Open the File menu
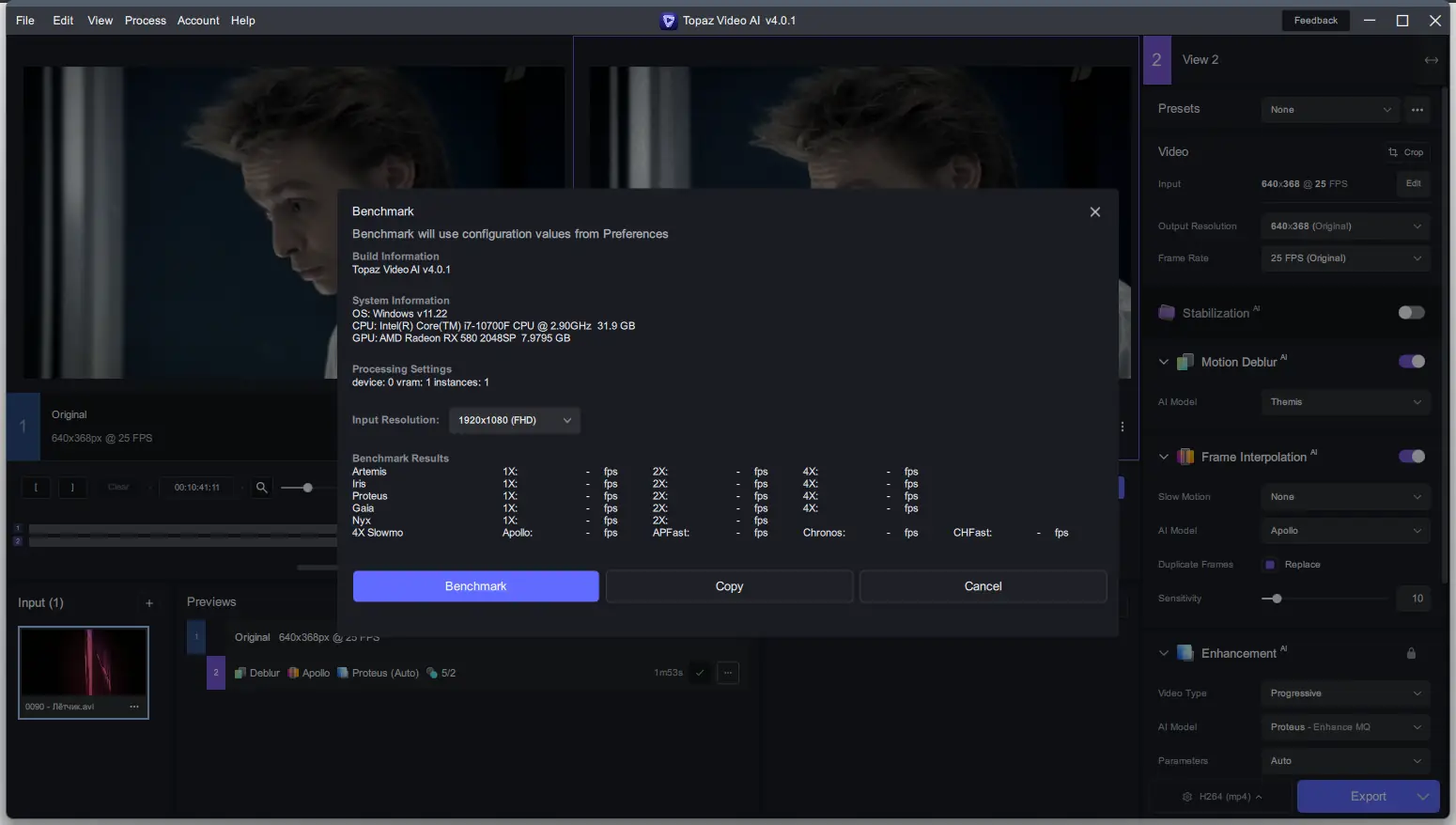 coord(25,21)
